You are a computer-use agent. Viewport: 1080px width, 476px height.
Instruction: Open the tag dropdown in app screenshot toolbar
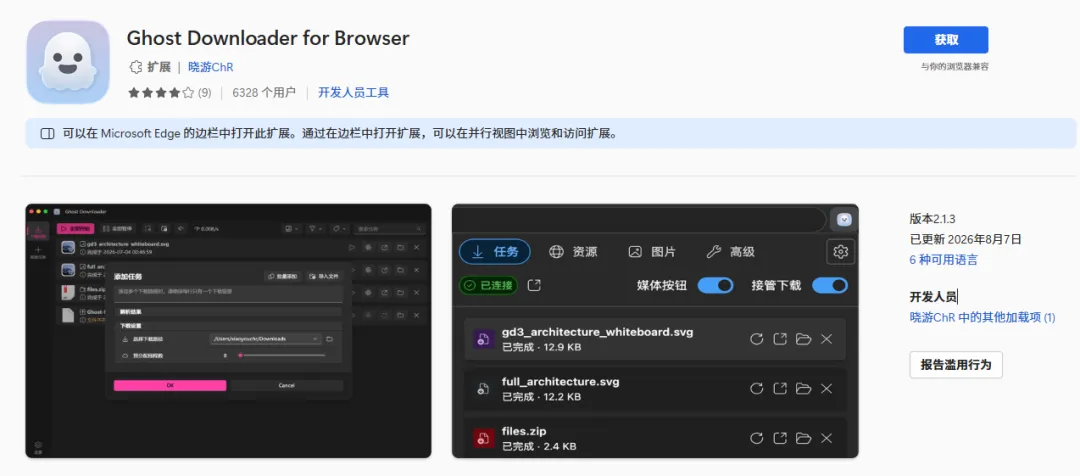(340, 228)
